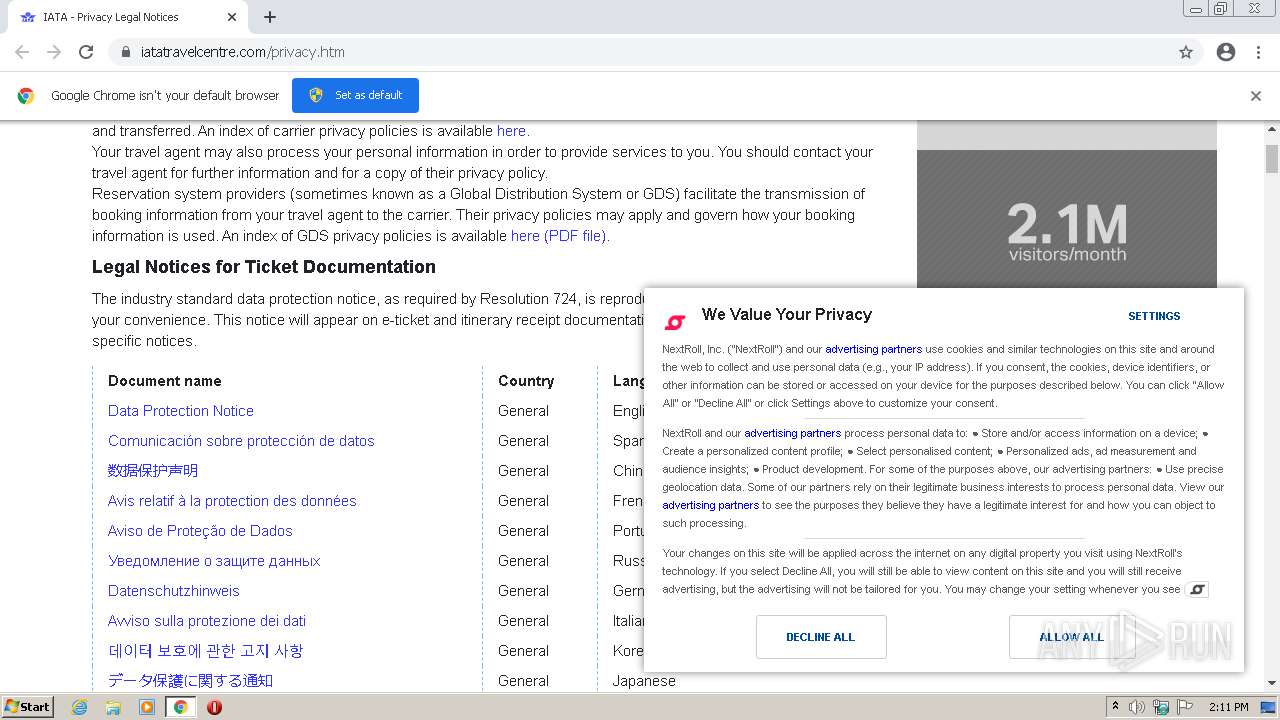The height and width of the screenshot is (720, 1280).
Task: Show hidden tray icons arrow
Action: pos(1115,707)
